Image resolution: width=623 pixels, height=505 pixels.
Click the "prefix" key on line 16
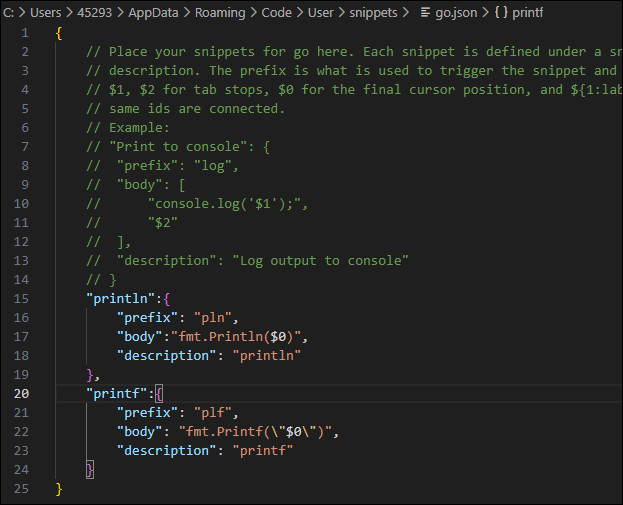click(x=147, y=317)
